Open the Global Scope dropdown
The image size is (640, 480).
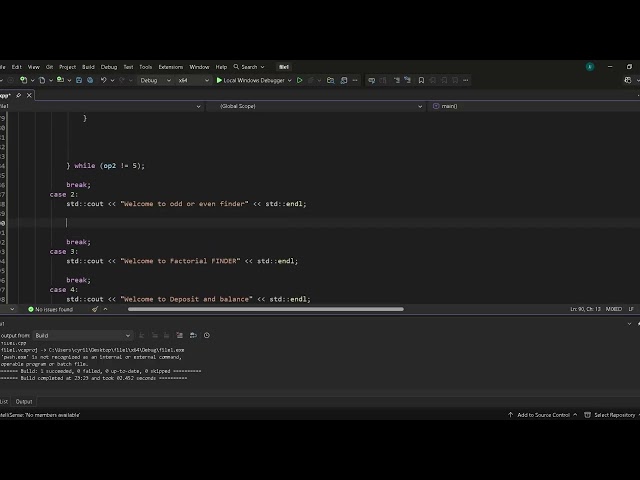(x=316, y=106)
